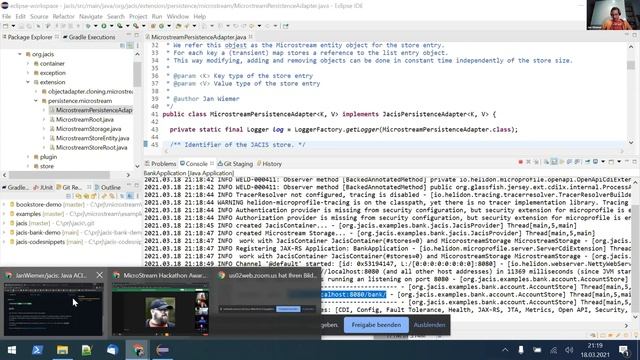This screenshot has height=360, width=640.
Task: Click the Collapse All icon in Package Explorer
Action: pyautogui.click(x=122, y=46)
